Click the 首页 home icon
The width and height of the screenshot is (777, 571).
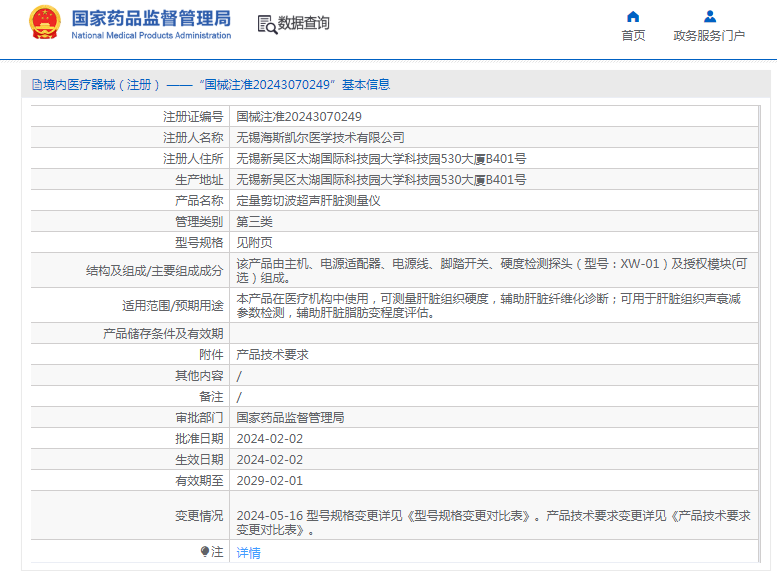click(633, 17)
